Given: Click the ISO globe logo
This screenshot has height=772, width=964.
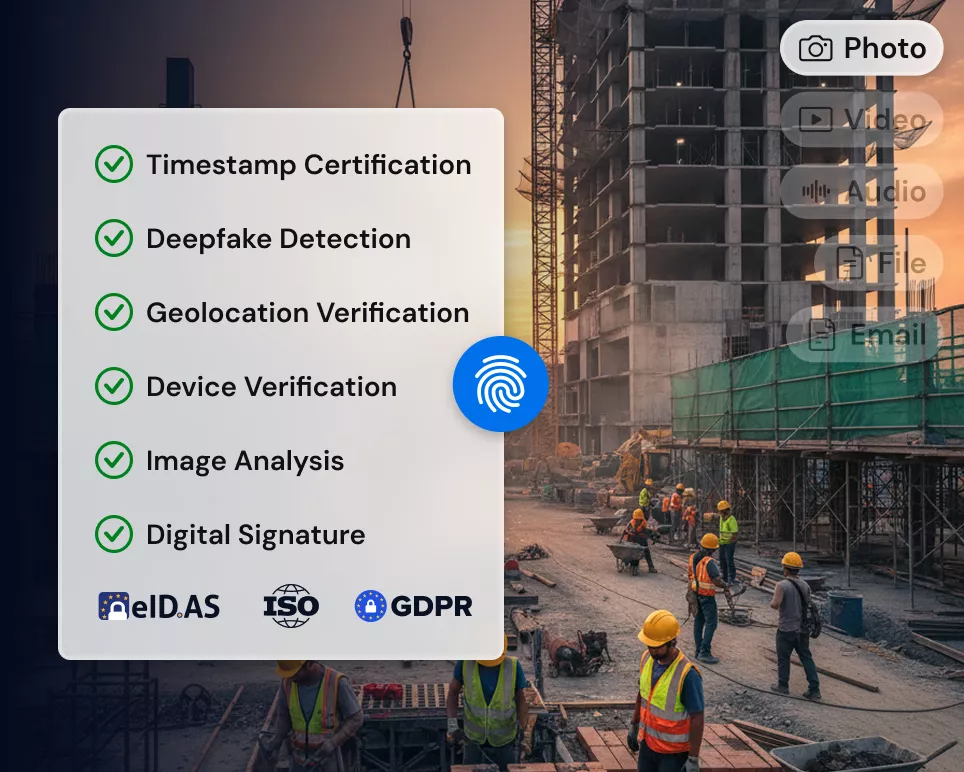Looking at the screenshot, I should coord(290,605).
